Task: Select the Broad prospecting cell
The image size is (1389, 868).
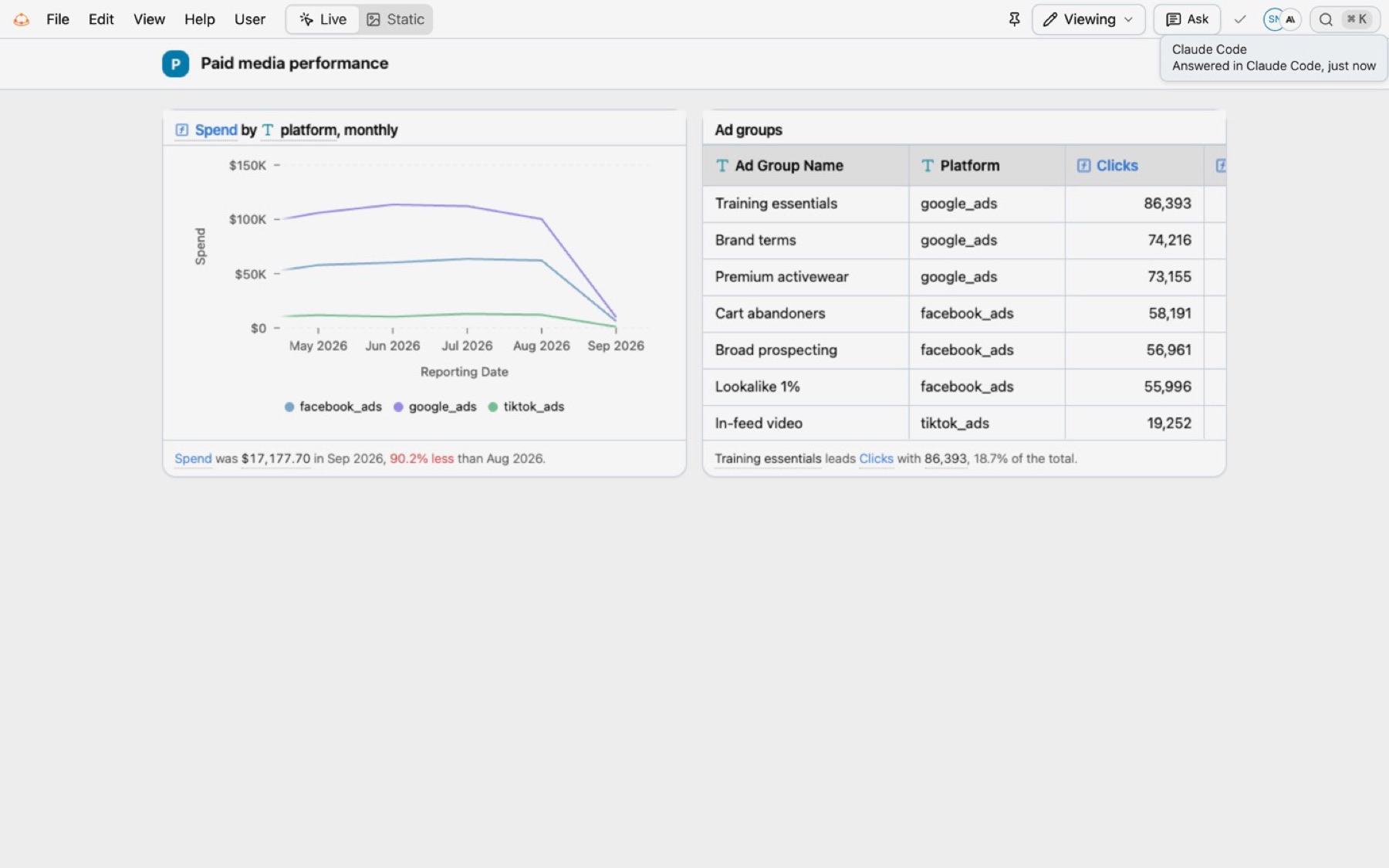Action: (x=806, y=350)
